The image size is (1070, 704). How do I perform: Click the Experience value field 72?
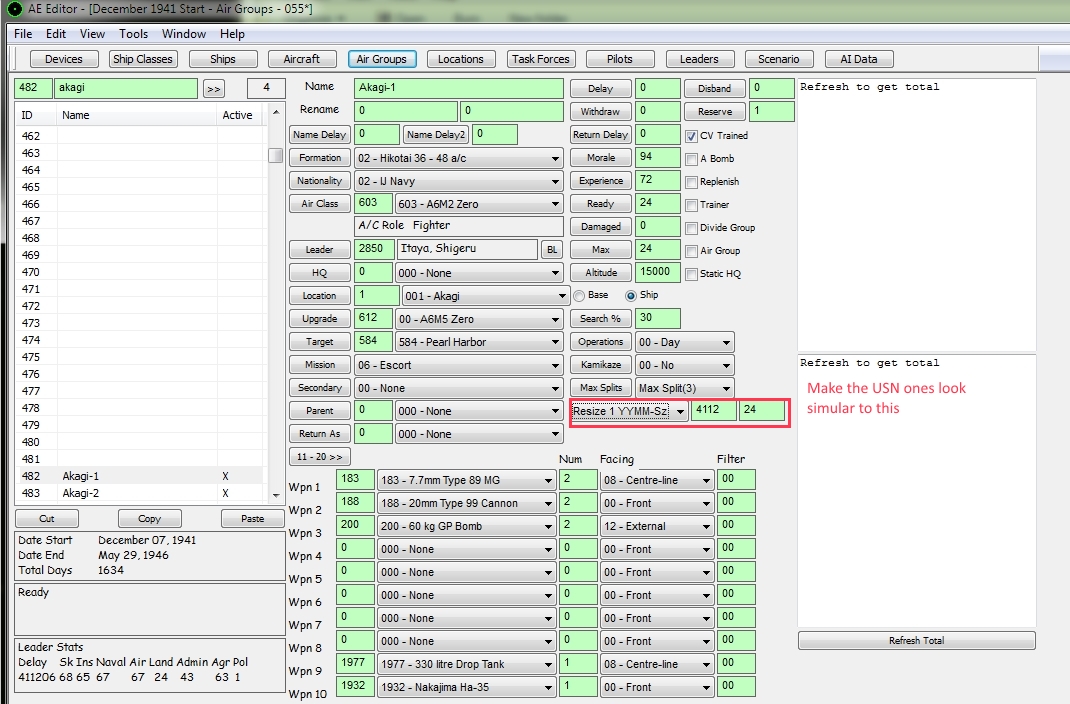[x=658, y=181]
